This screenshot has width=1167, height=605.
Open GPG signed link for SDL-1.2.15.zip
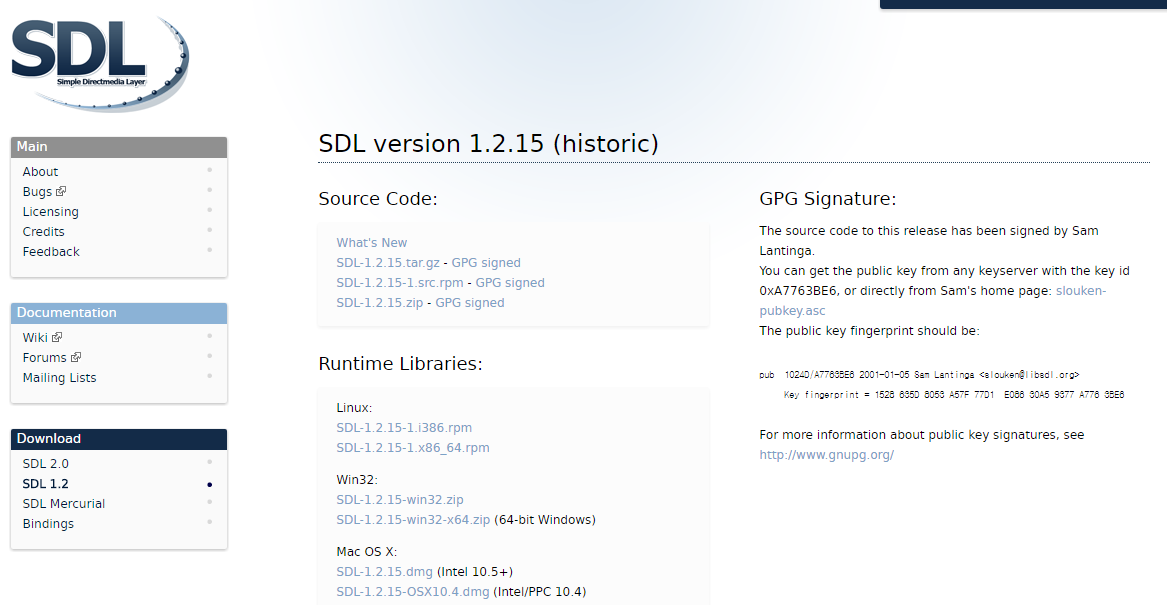470,303
